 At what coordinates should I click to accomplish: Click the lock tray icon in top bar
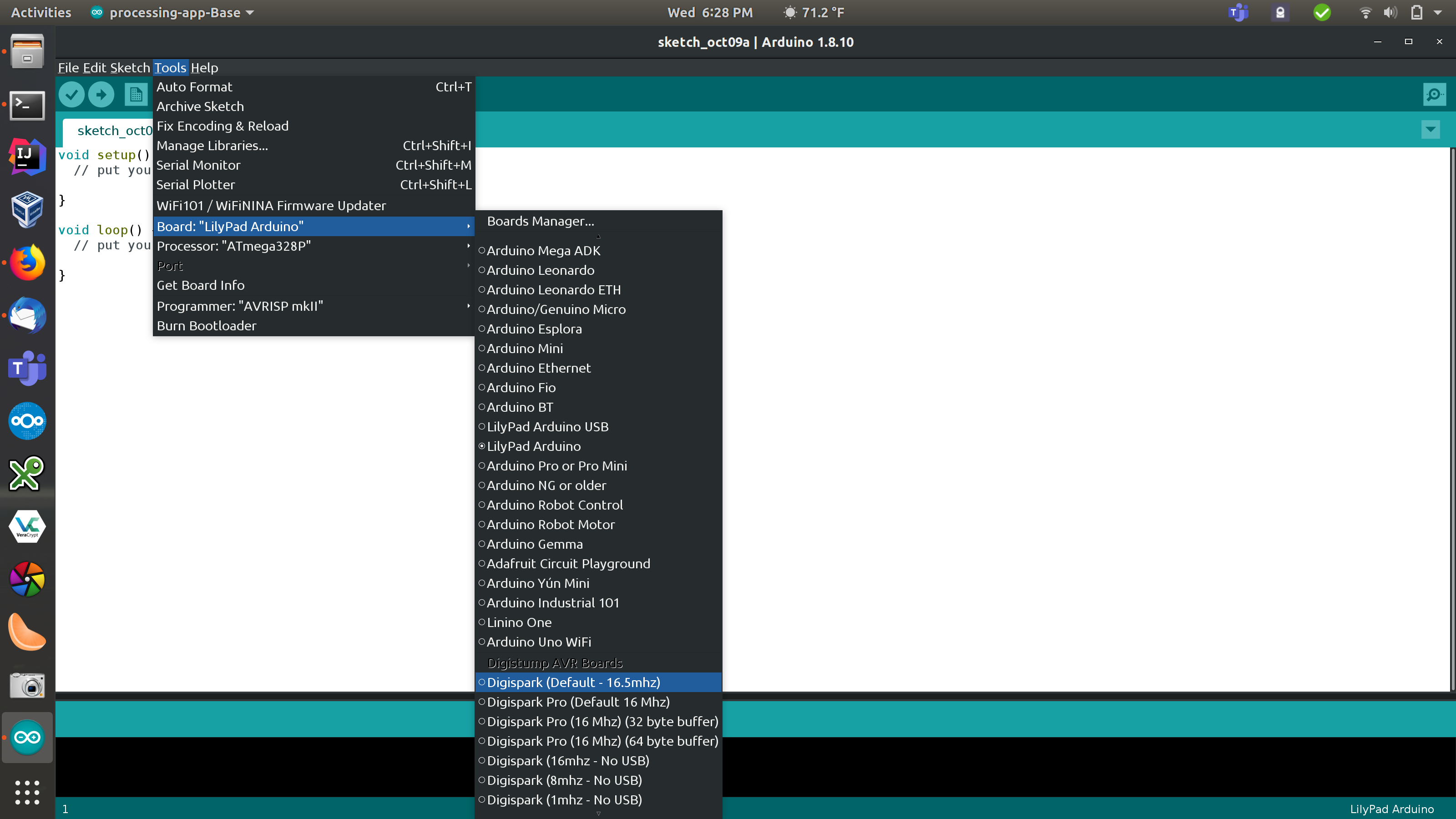click(x=1279, y=12)
